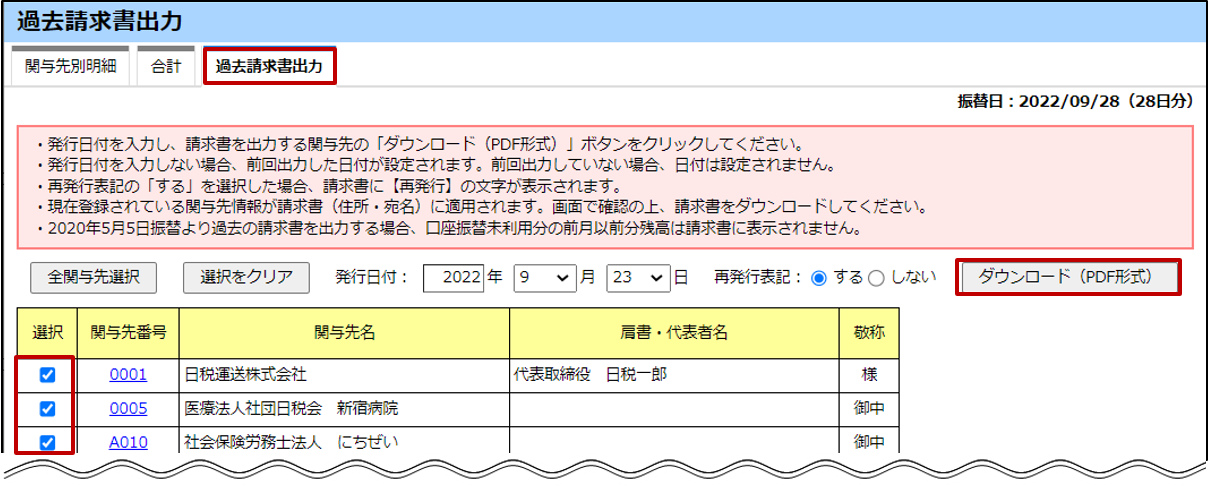
Task: Click the 肩書・代表者名 column header
Action: click(x=673, y=332)
